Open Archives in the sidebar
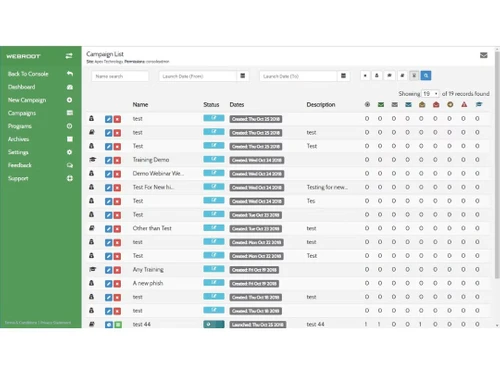The image size is (500, 375). tap(40, 139)
